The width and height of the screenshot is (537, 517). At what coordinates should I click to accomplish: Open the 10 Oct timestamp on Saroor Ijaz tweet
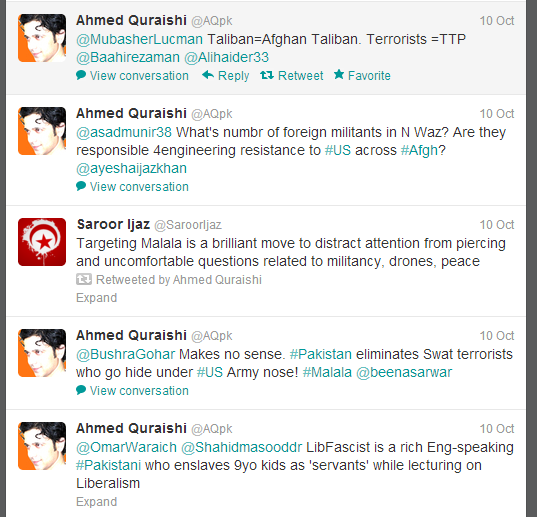pos(497,225)
